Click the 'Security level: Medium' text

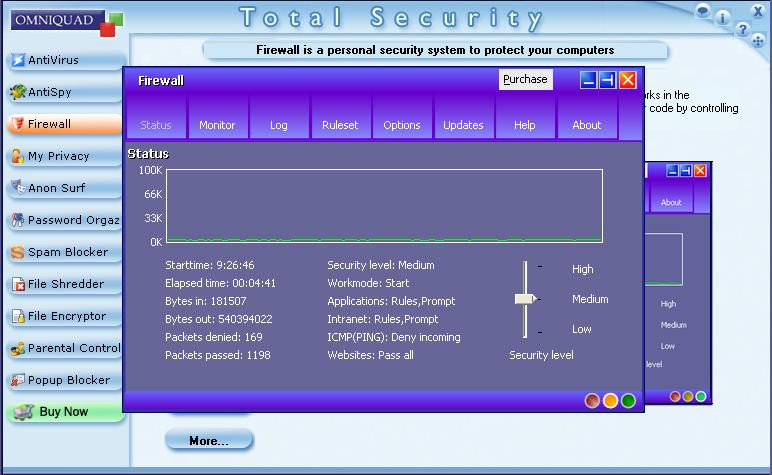tap(381, 265)
